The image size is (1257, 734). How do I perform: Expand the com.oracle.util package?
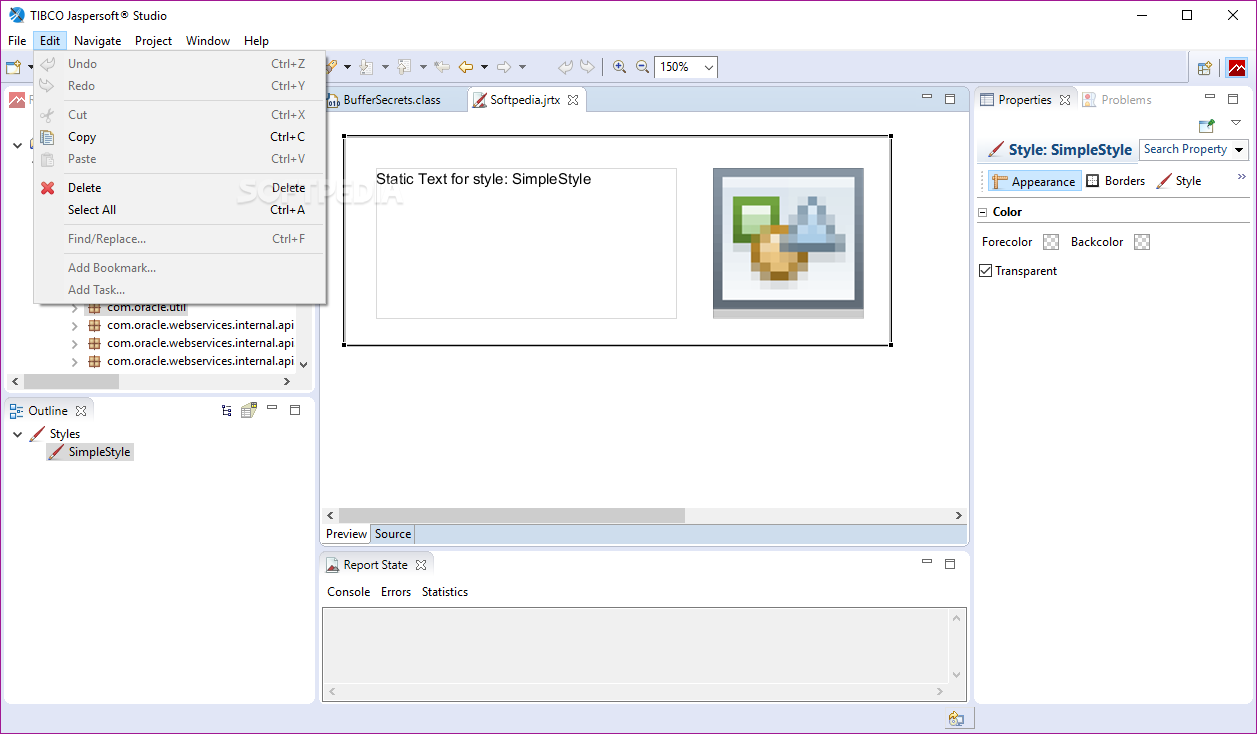click(74, 308)
